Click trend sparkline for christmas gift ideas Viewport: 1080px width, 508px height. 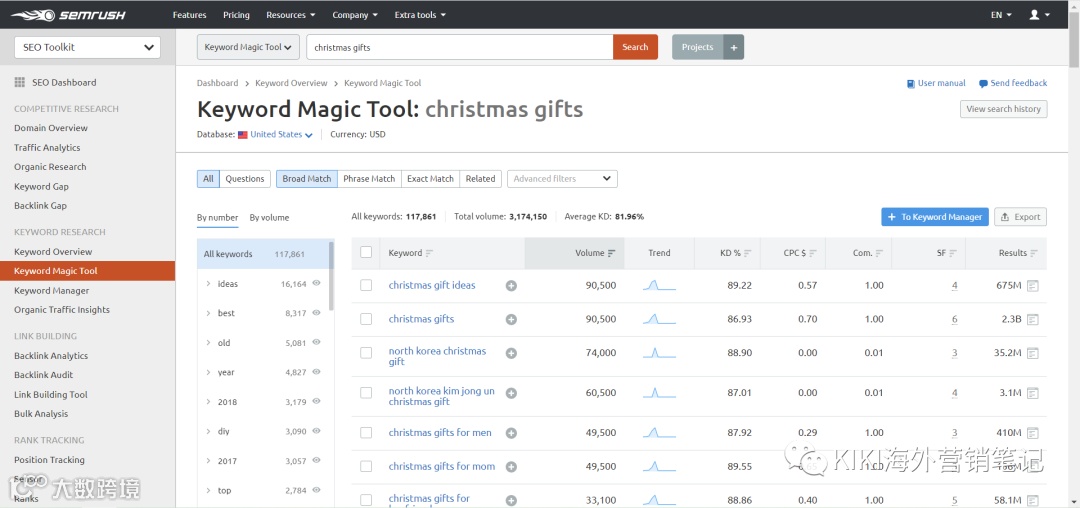(659, 285)
